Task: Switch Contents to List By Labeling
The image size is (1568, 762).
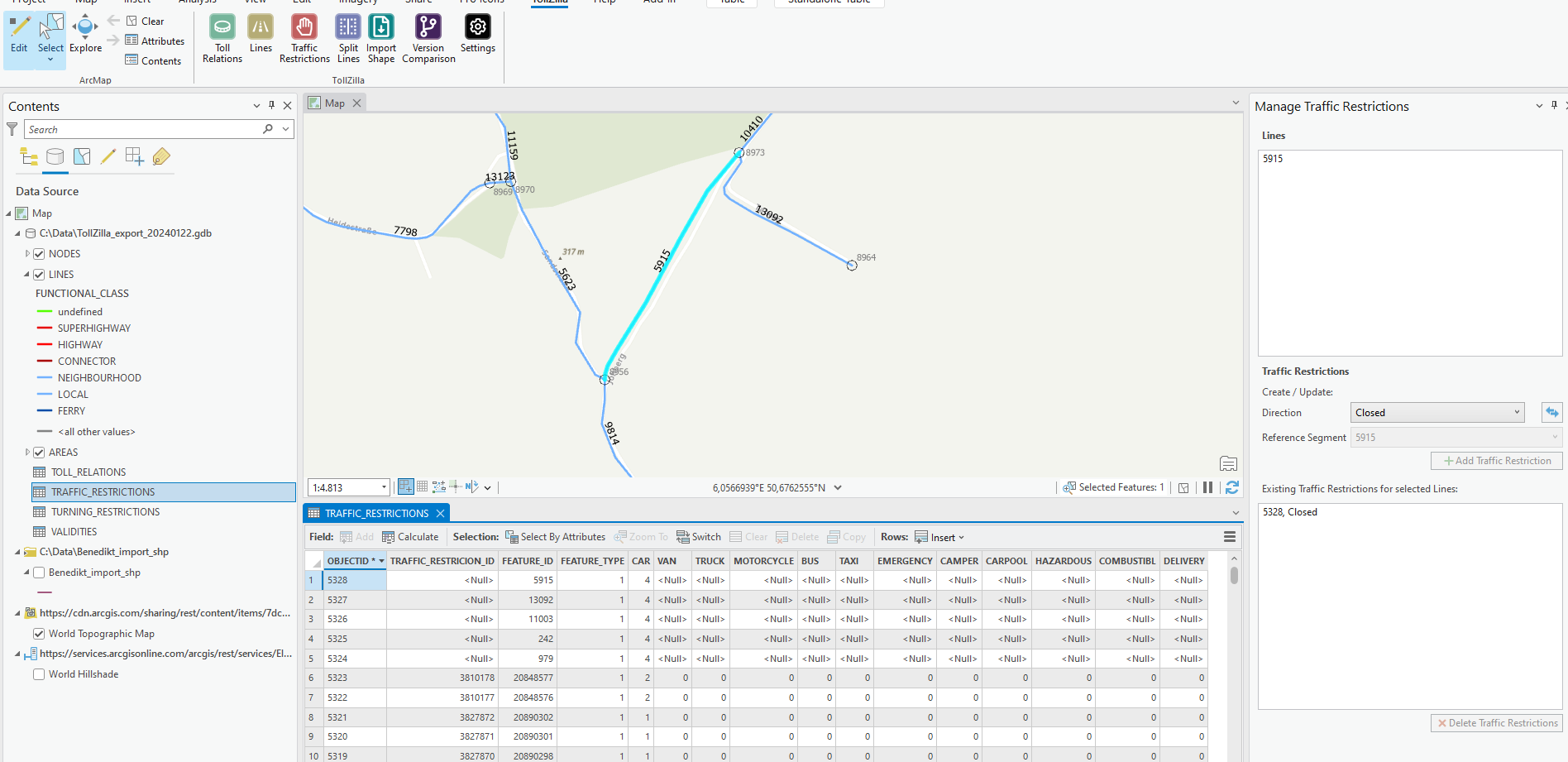Action: click(x=161, y=156)
